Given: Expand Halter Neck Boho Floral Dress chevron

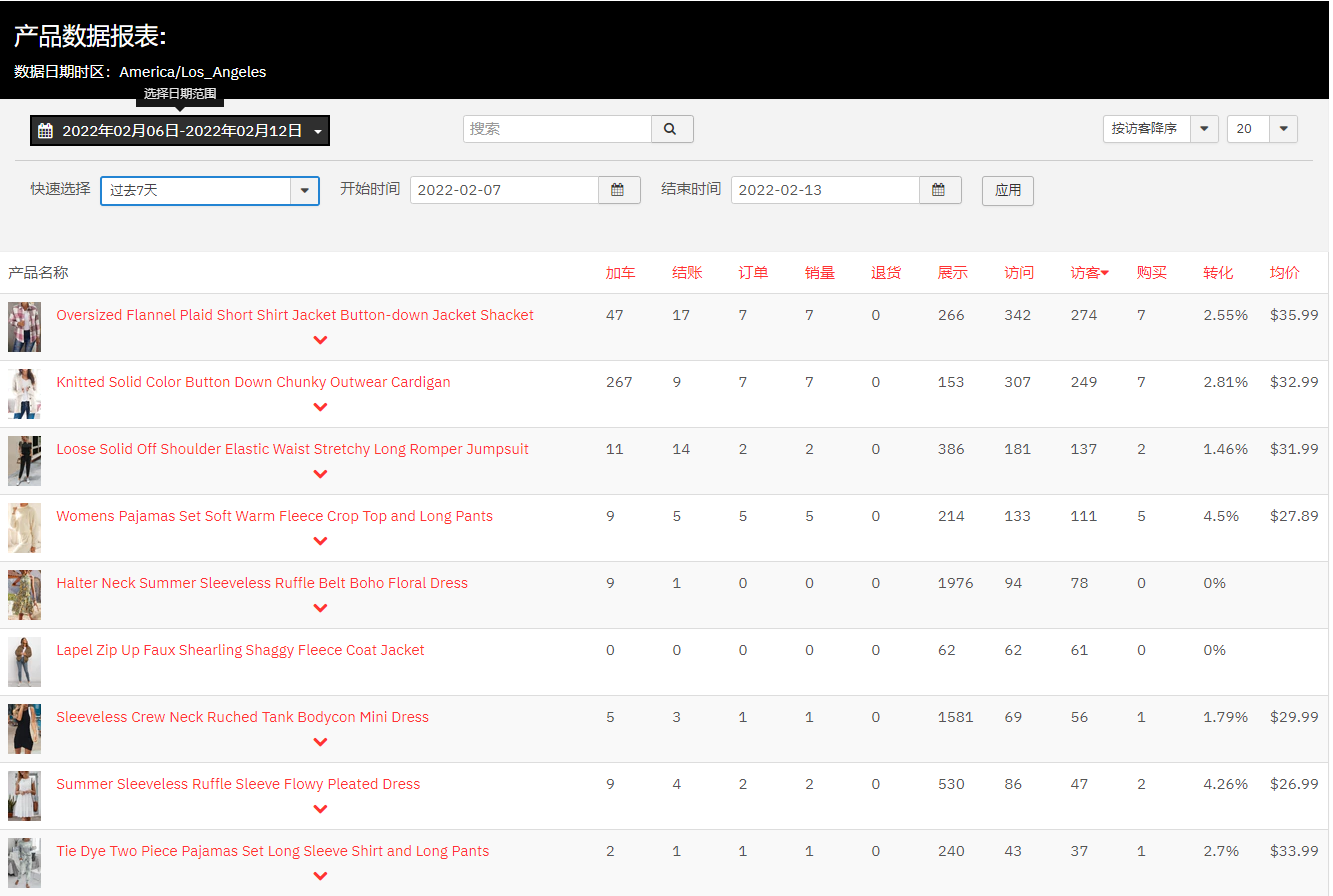Looking at the screenshot, I should (x=320, y=608).
